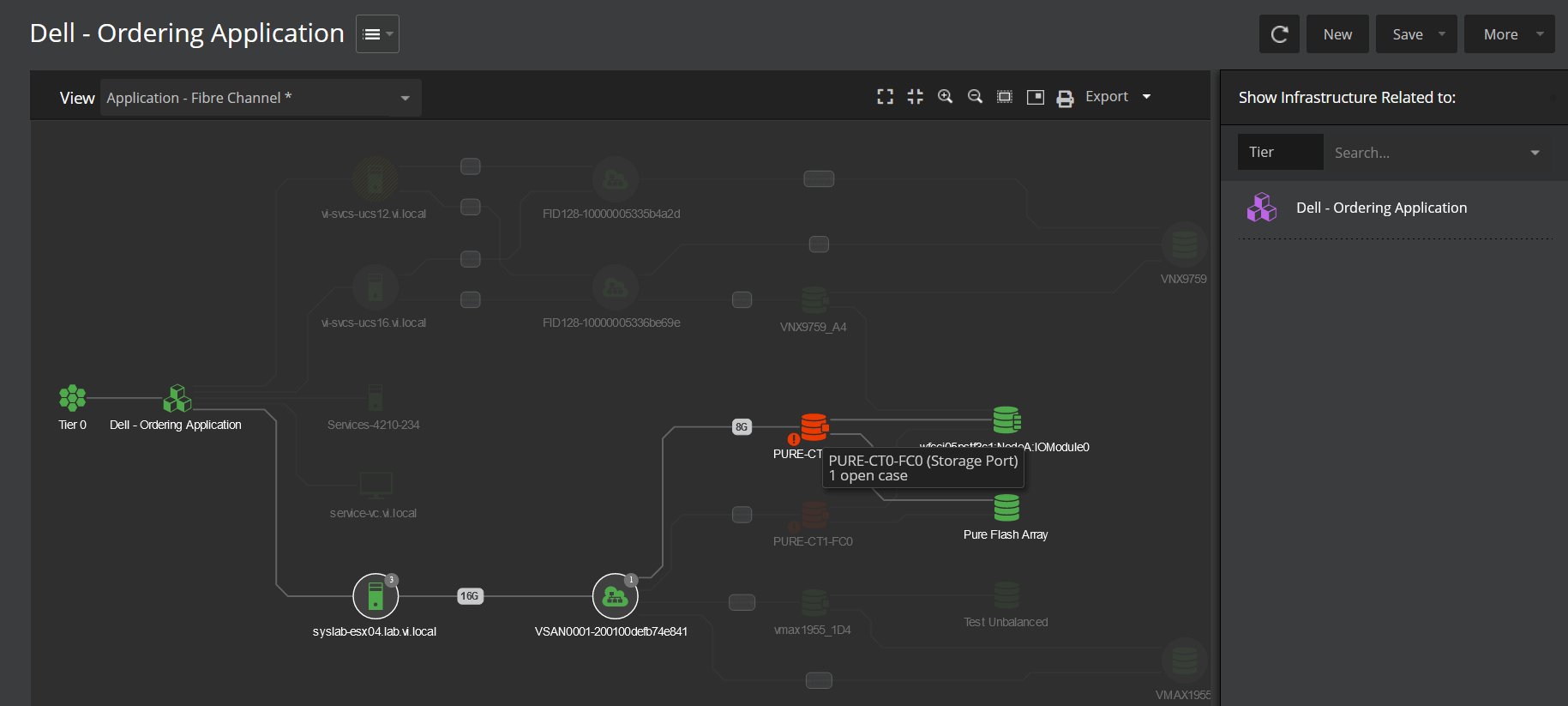Click the Search input field
This screenshot has width=1568, height=706.
click(x=1423, y=153)
